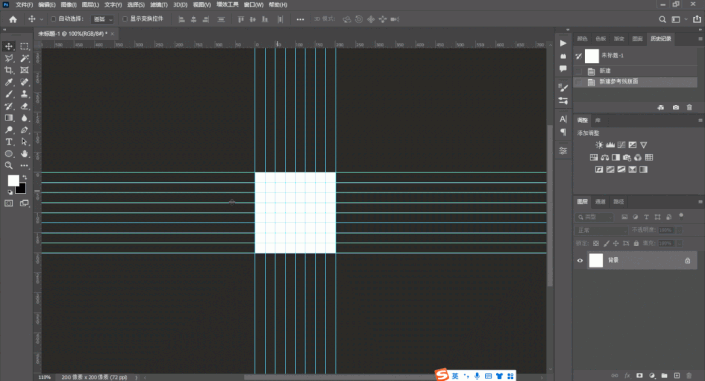Open the Auto-Select layer/group dropdown
705x381 pixels.
pyautogui.click(x=103, y=19)
